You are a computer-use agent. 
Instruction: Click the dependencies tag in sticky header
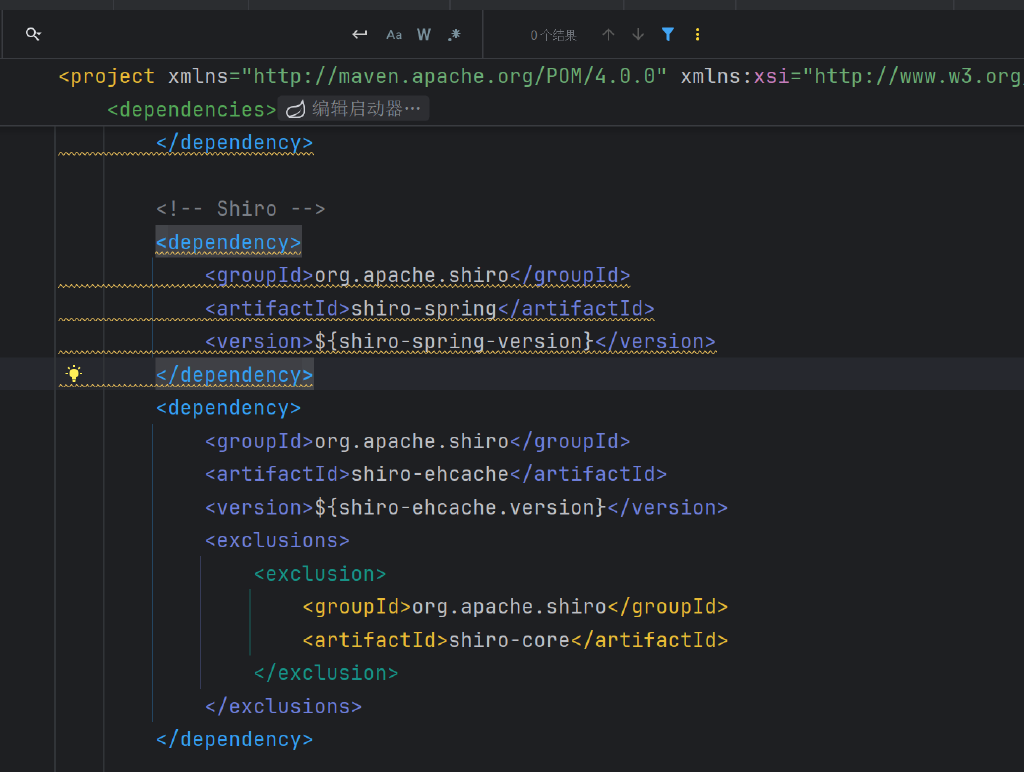191,110
